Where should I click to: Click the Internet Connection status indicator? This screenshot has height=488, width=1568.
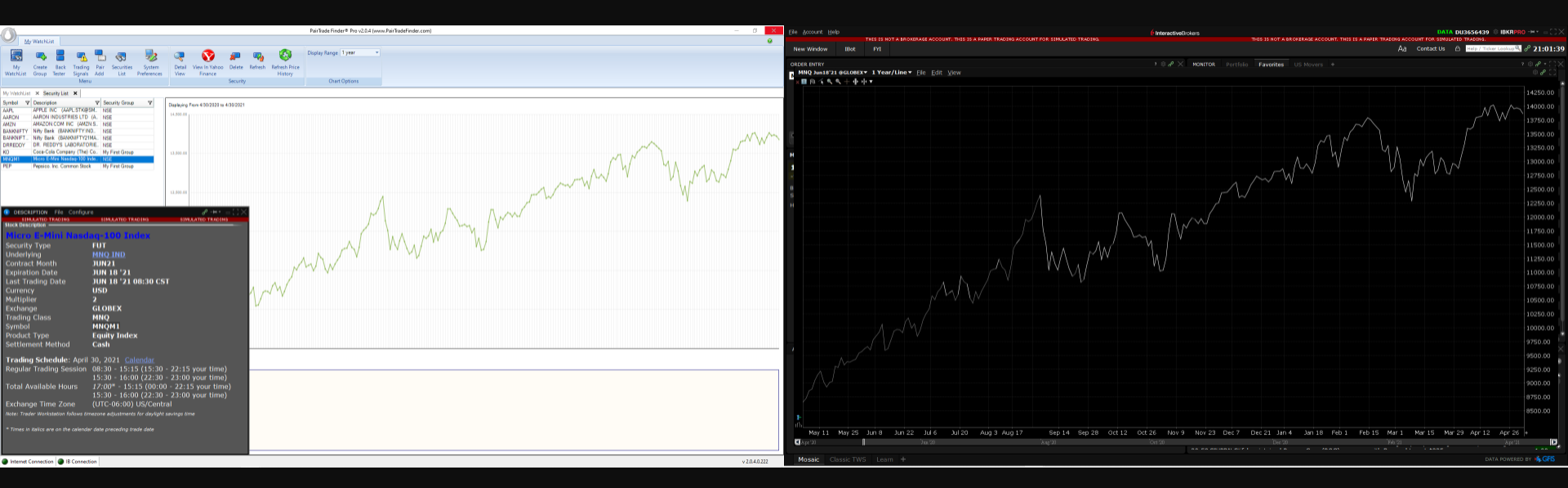pos(28,462)
